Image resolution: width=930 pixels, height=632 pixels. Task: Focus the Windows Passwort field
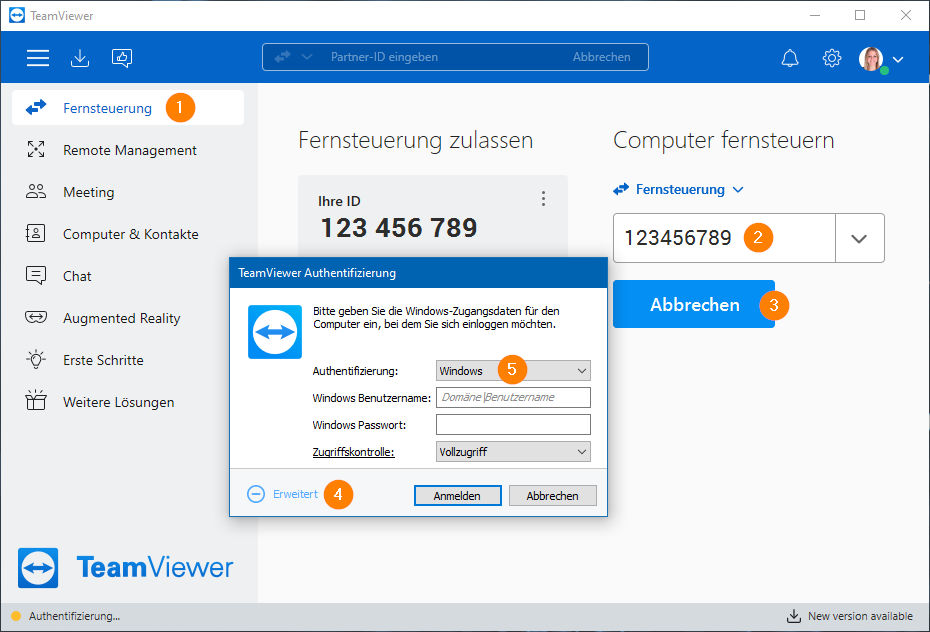[513, 424]
